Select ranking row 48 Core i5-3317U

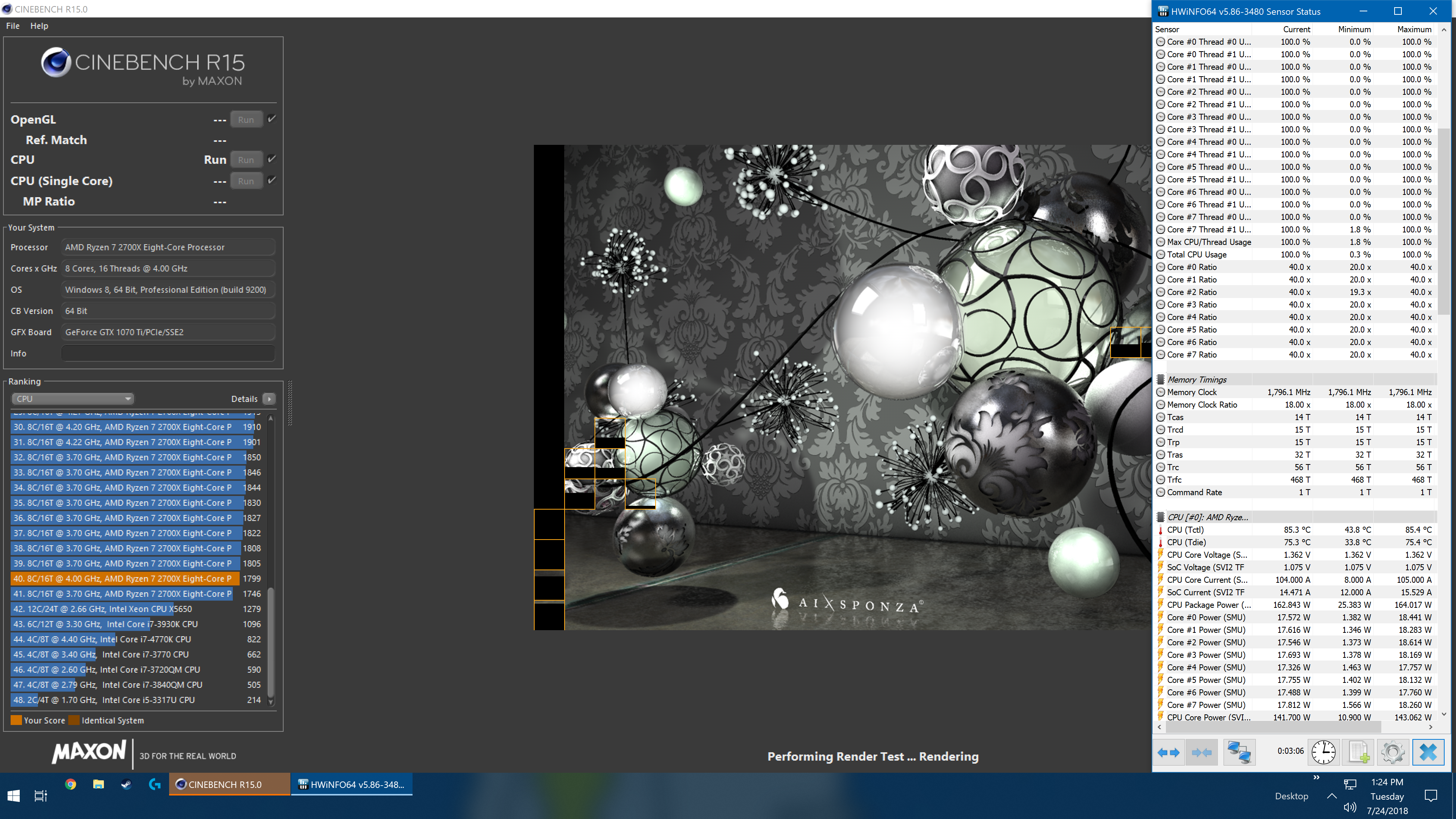tap(136, 700)
